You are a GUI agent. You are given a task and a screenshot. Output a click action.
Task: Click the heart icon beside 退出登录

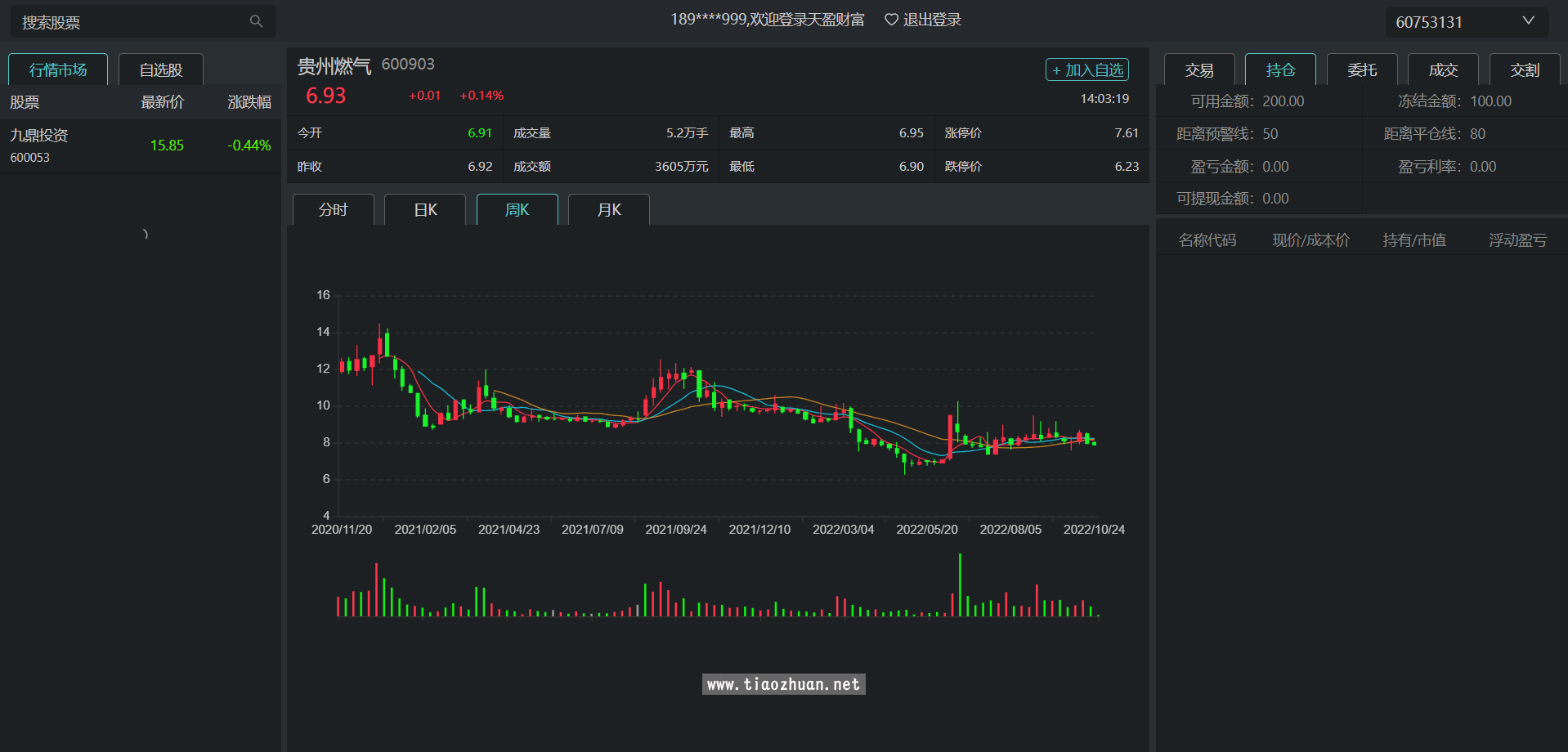[x=891, y=20]
